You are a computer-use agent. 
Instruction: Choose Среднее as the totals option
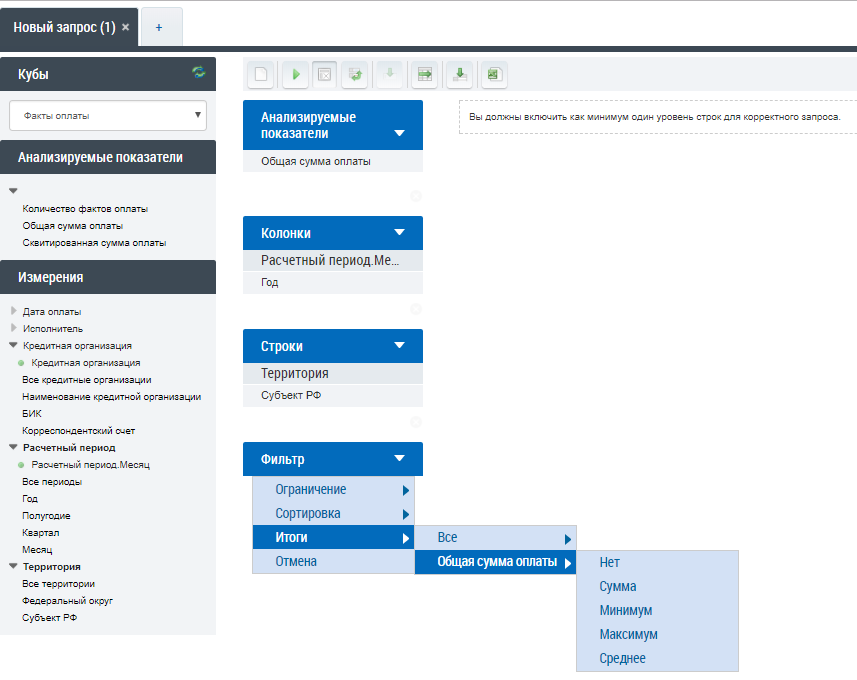tap(658, 659)
